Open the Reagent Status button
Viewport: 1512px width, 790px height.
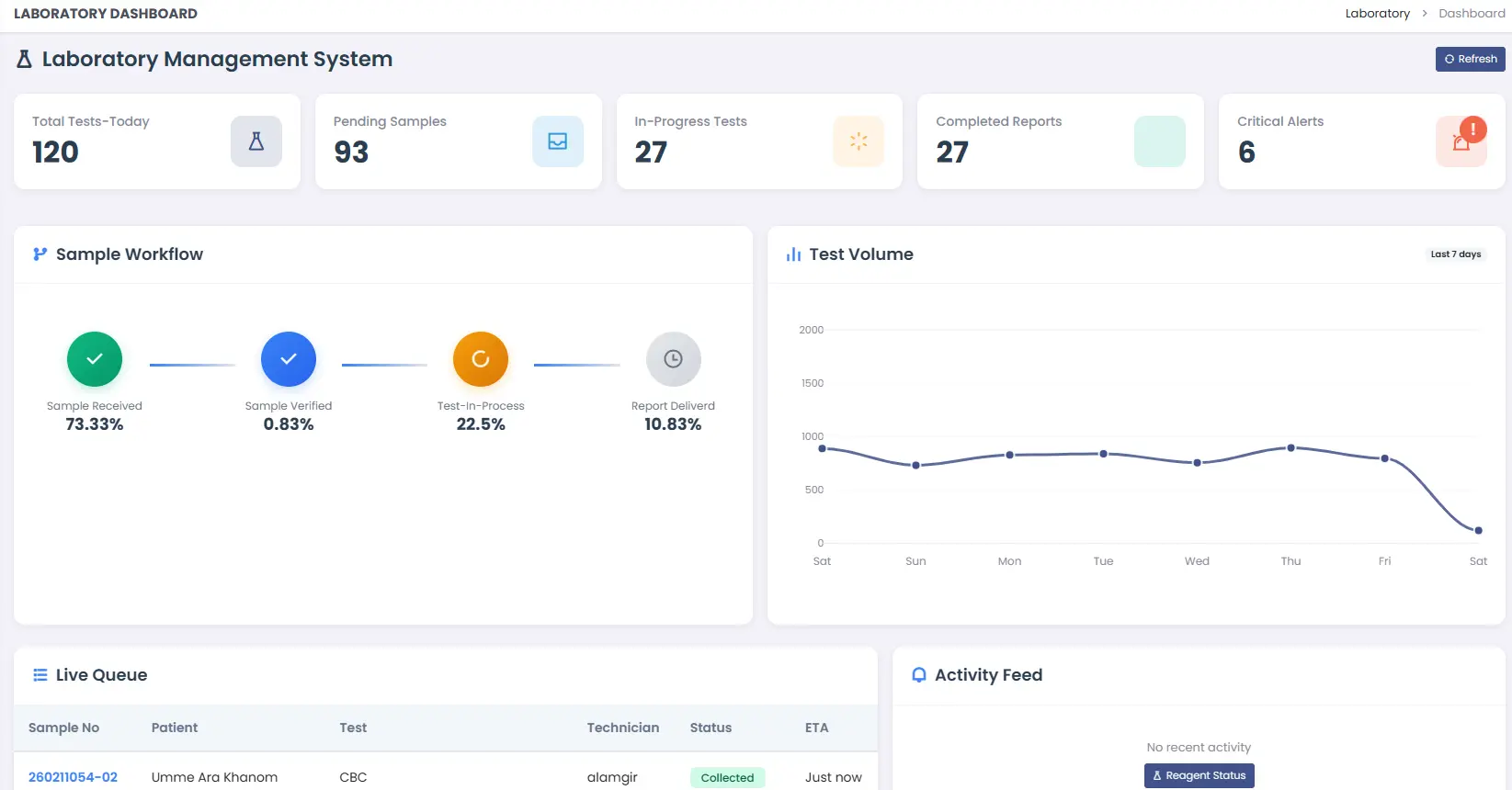pos(1199,775)
